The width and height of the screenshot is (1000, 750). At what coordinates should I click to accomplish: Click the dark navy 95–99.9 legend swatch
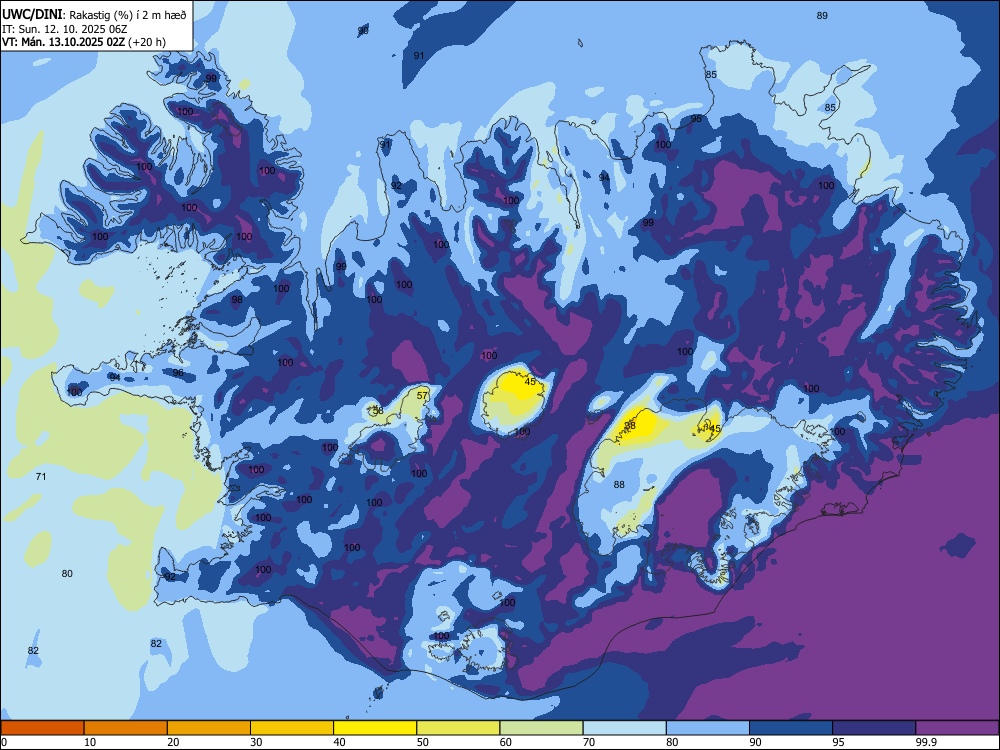[x=874, y=728]
